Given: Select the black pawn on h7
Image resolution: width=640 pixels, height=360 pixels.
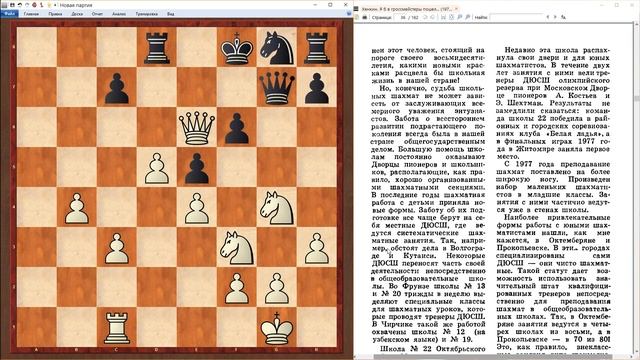Looking at the screenshot, I should point(317,88).
